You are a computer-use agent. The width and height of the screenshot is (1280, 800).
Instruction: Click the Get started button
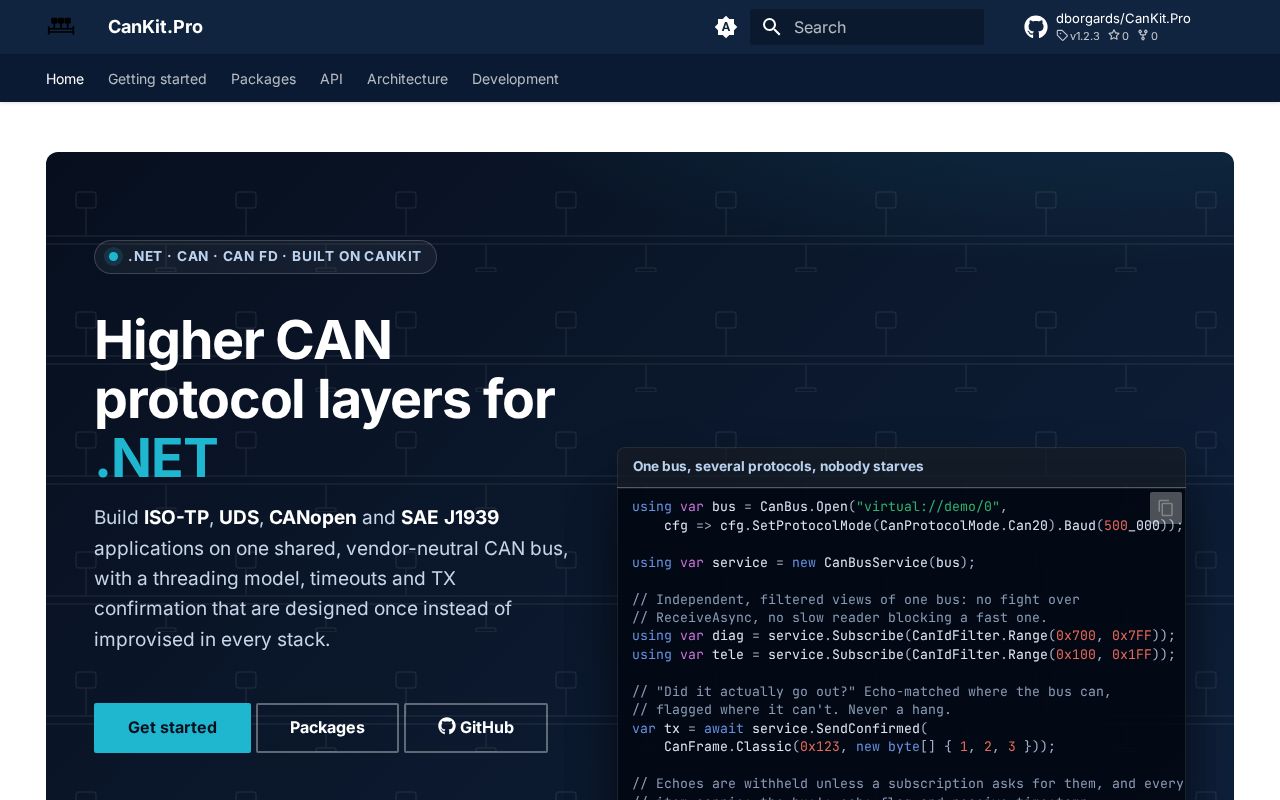point(172,728)
